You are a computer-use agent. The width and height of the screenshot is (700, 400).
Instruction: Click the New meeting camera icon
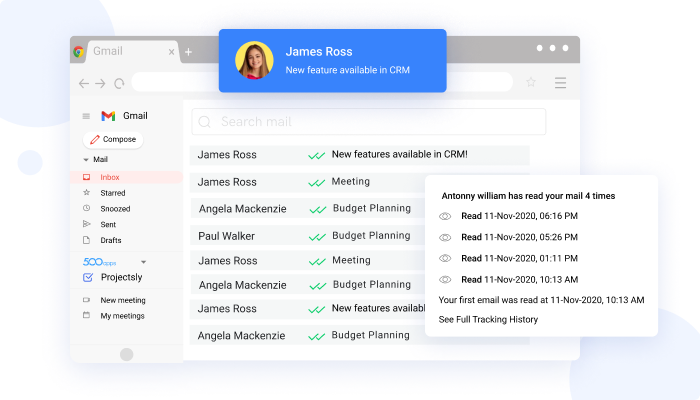[x=87, y=300]
